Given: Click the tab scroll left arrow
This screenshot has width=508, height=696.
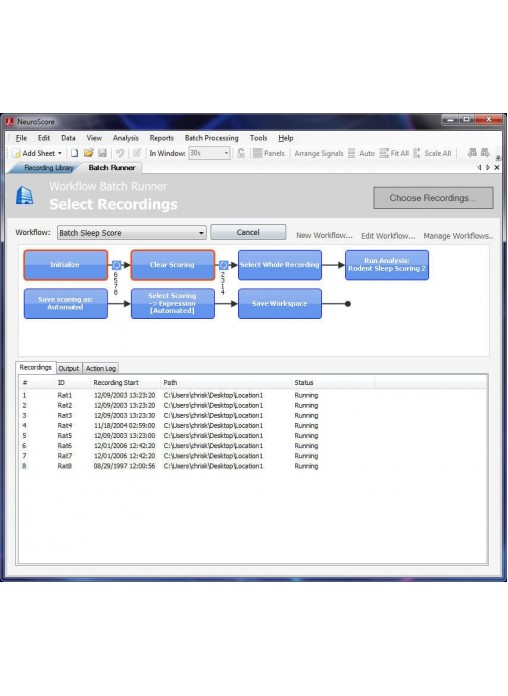Looking at the screenshot, I should pyautogui.click(x=480, y=167).
